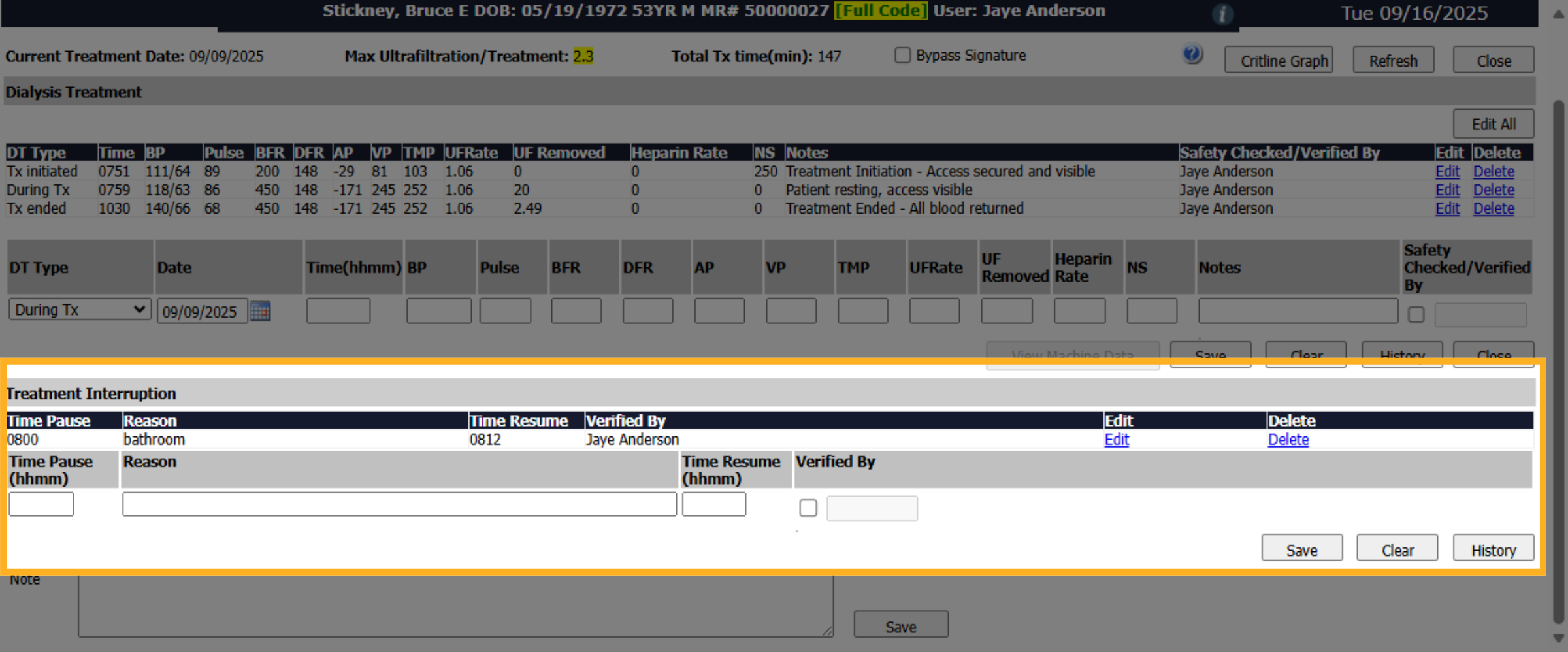Click the AP input field
Image resolution: width=1568 pixels, height=652 pixels.
coord(719,311)
